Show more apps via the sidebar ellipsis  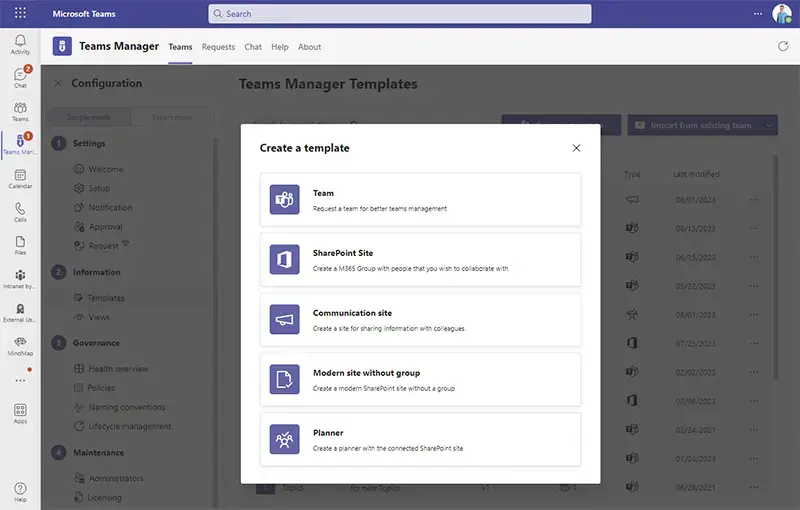pyautogui.click(x=20, y=380)
